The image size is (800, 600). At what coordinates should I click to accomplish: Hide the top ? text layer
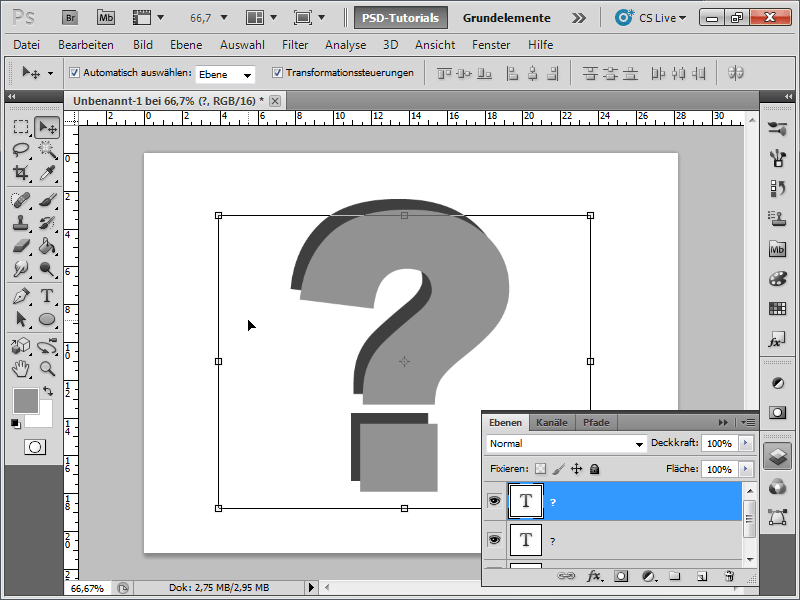click(x=494, y=501)
